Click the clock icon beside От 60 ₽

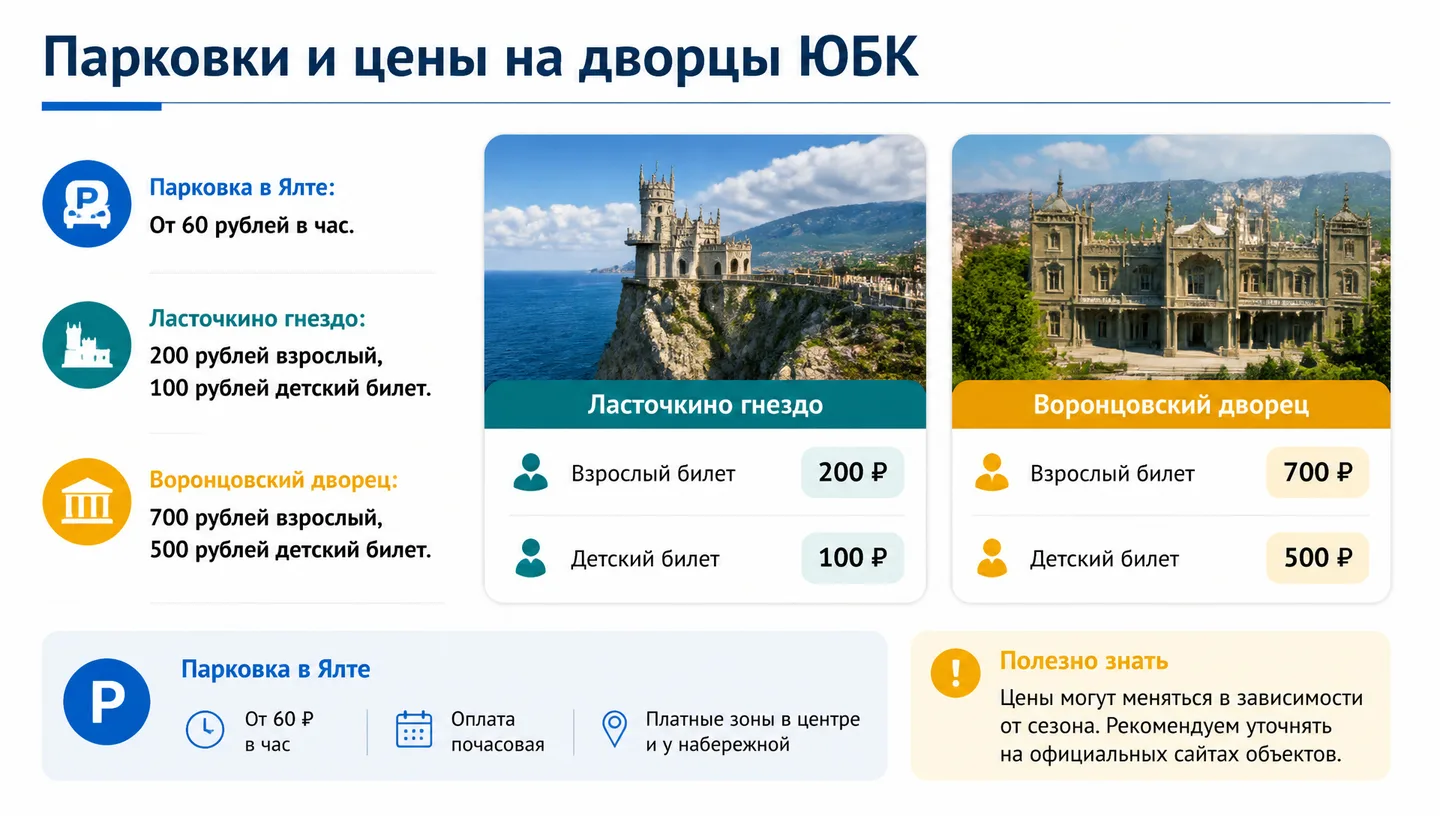[x=205, y=730]
